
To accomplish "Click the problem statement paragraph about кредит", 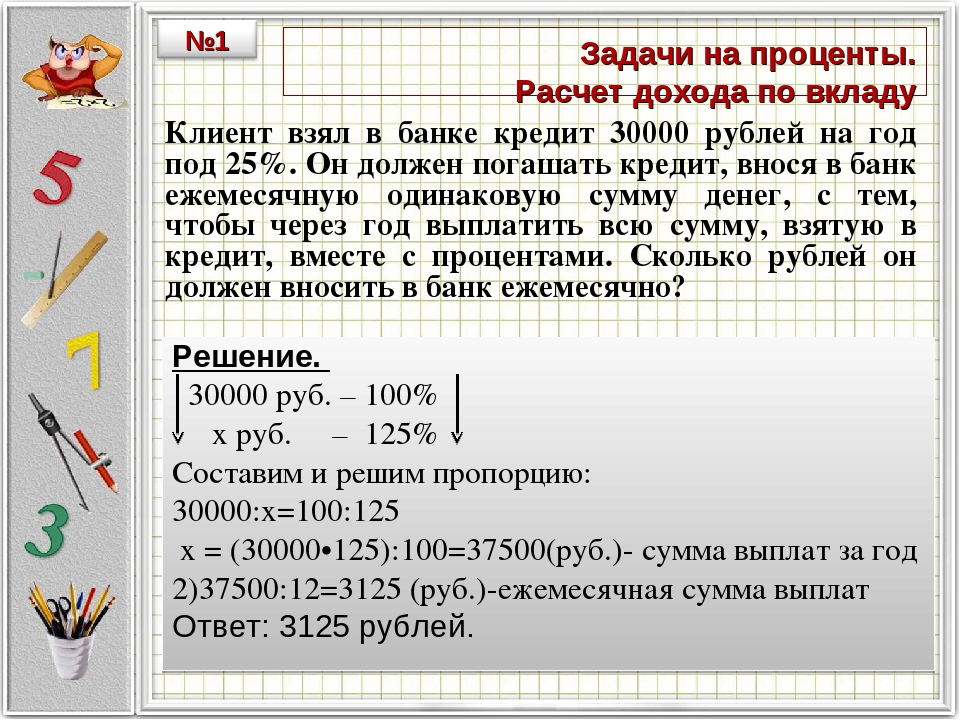I will [540, 211].
